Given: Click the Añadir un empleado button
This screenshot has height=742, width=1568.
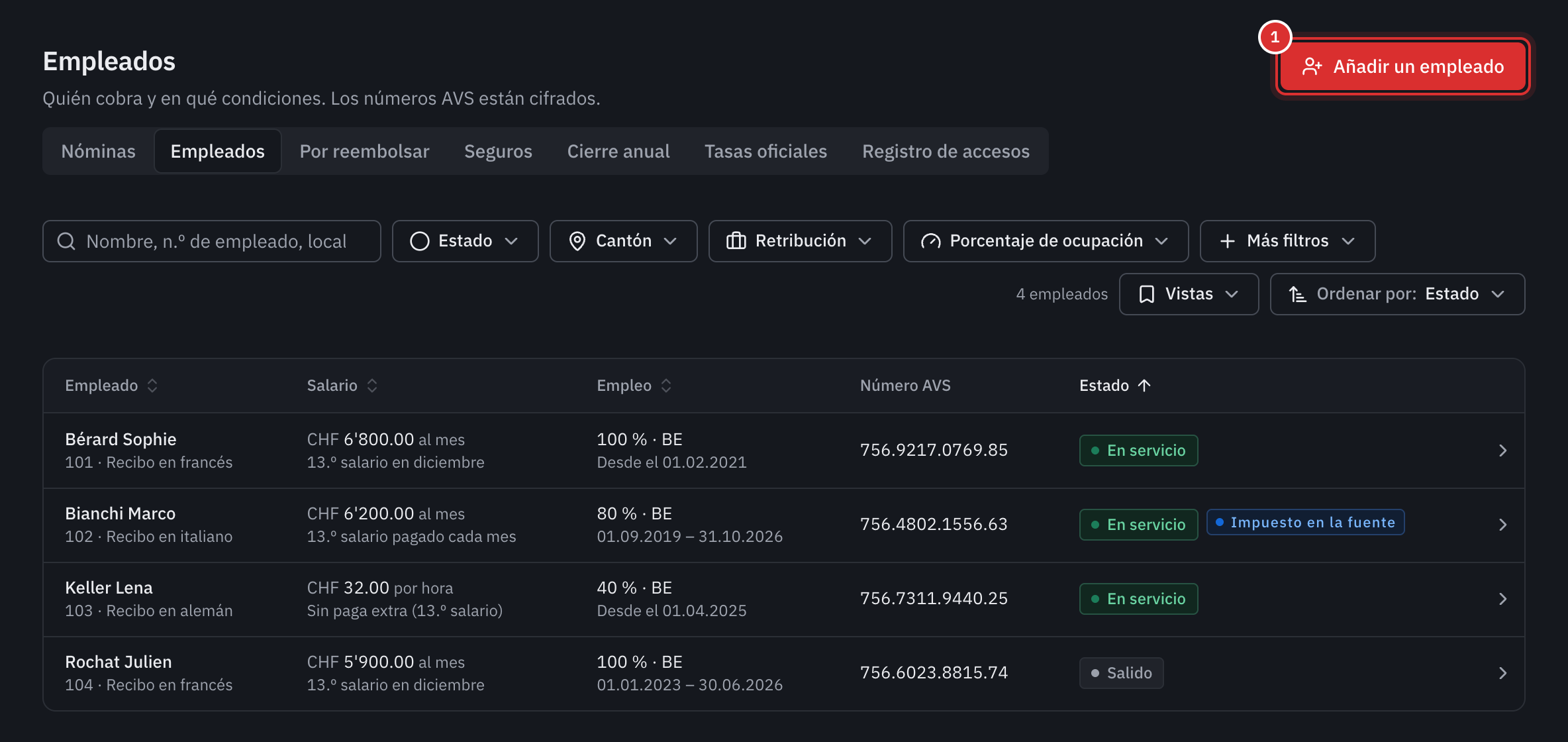Looking at the screenshot, I should [1402, 66].
